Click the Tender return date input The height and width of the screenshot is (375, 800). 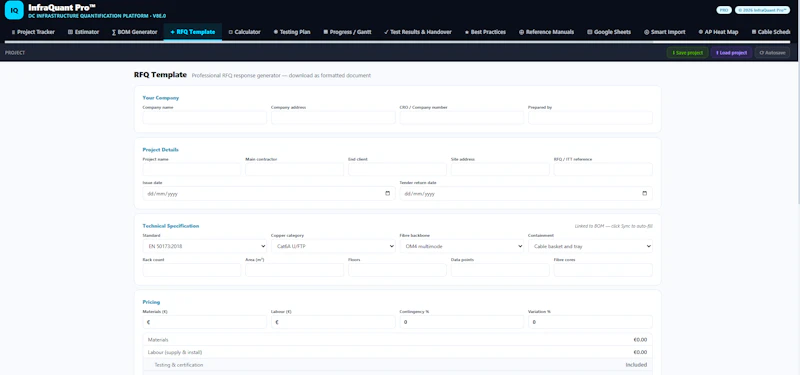pos(526,193)
